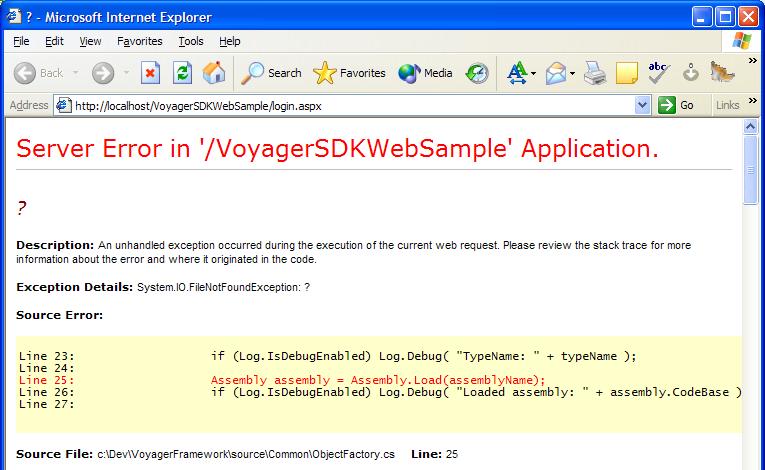The image size is (765, 470).
Task: Click the yellow note icon
Action: pos(627,73)
